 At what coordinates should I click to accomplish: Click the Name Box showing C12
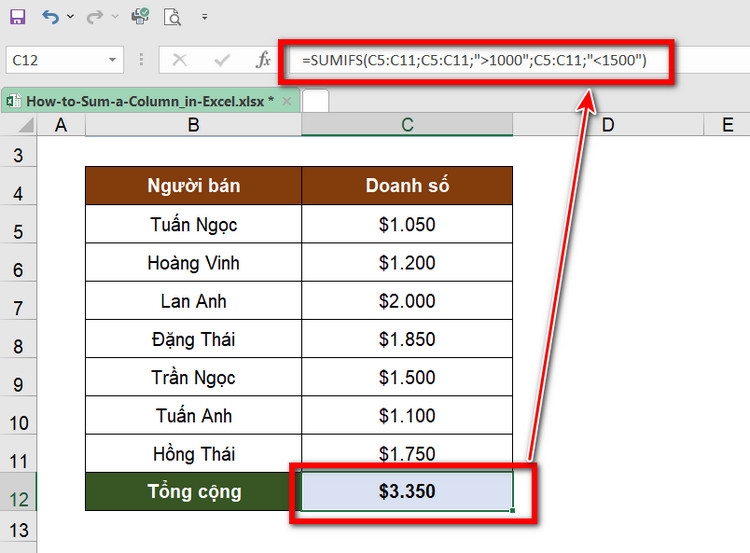pyautogui.click(x=55, y=60)
